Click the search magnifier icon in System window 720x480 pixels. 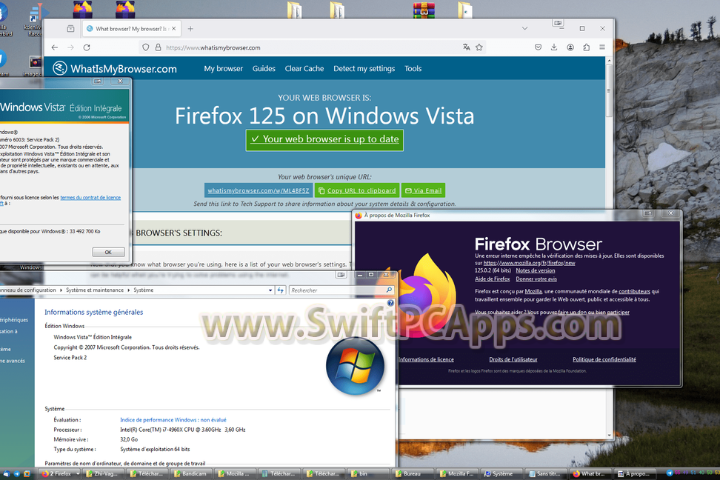point(389,290)
